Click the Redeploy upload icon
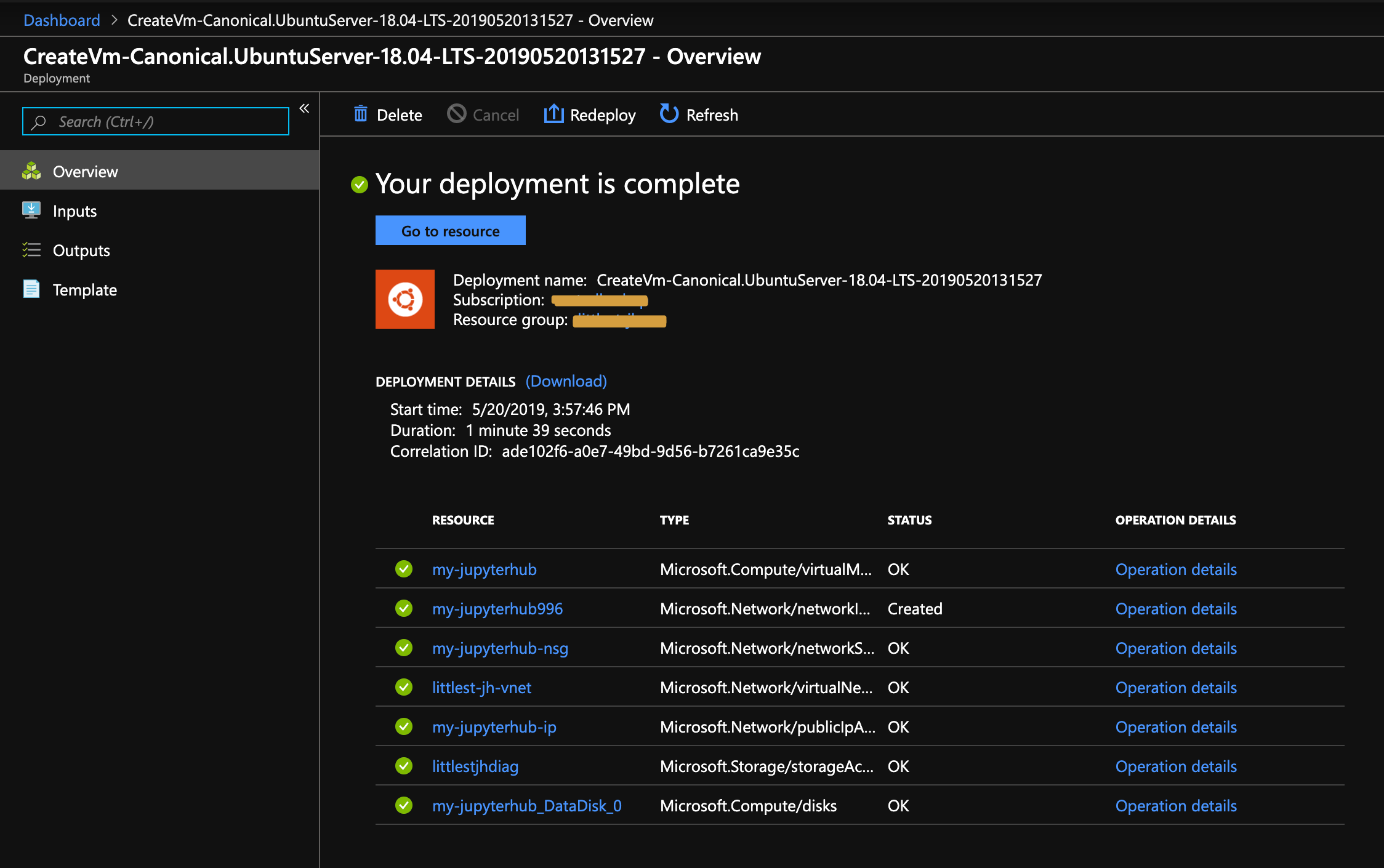Screen dimensions: 1384x868 tap(553, 114)
